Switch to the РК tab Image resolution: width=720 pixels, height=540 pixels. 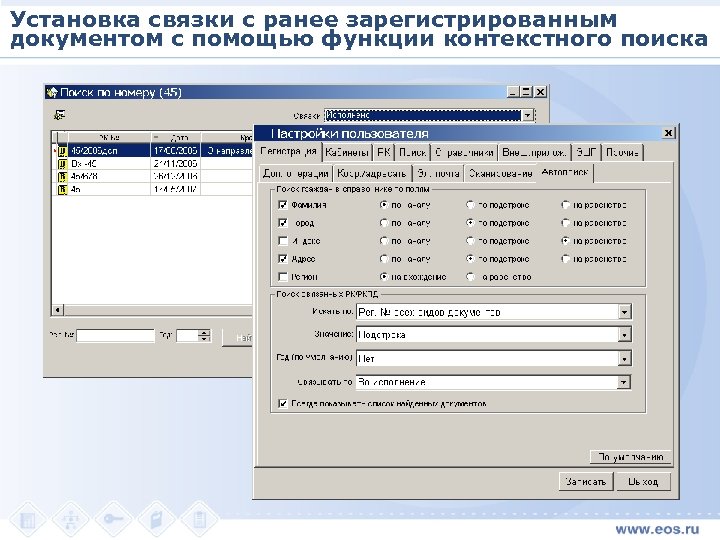[383, 152]
